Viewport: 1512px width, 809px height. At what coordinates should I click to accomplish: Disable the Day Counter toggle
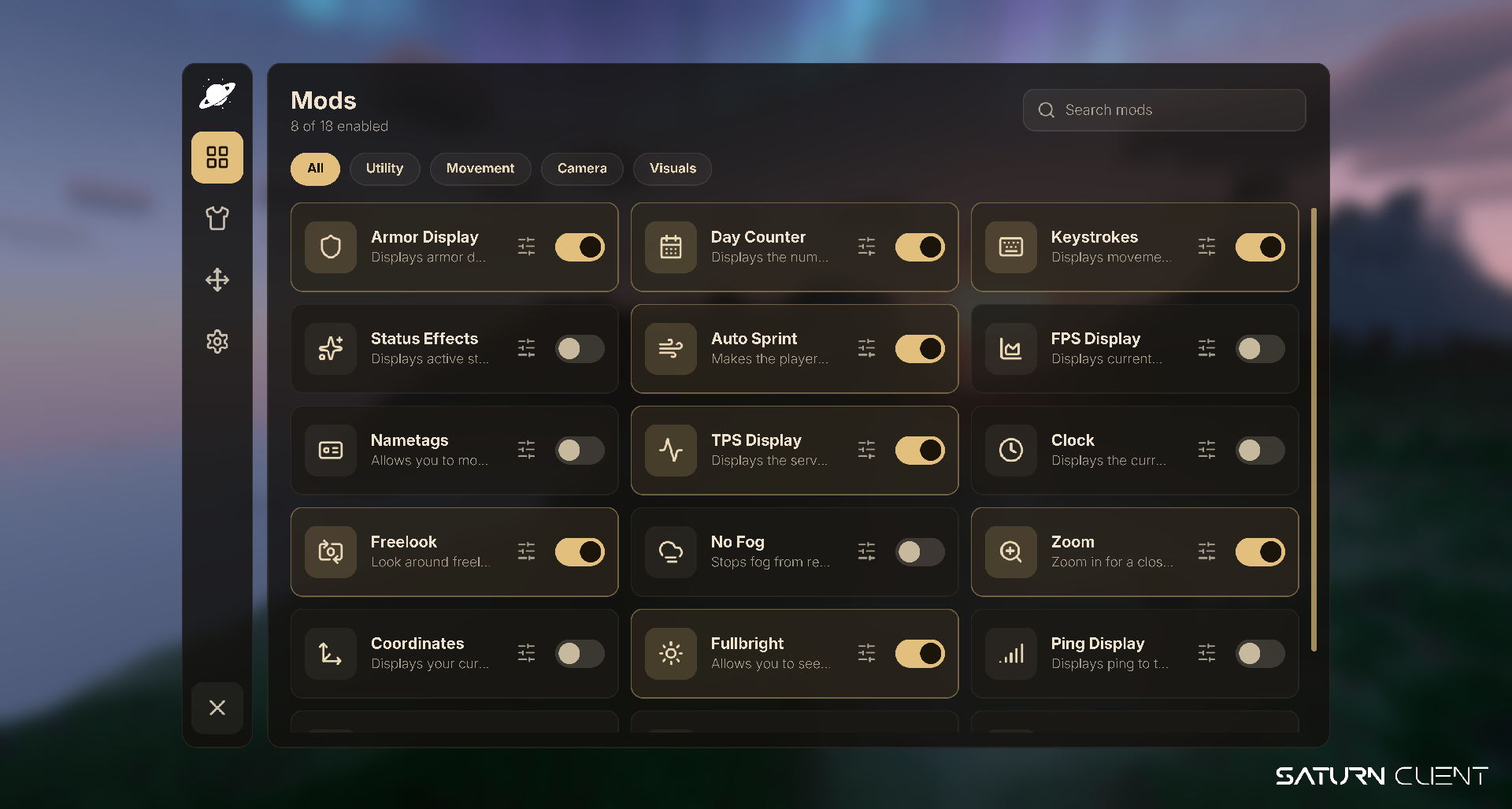pos(920,247)
